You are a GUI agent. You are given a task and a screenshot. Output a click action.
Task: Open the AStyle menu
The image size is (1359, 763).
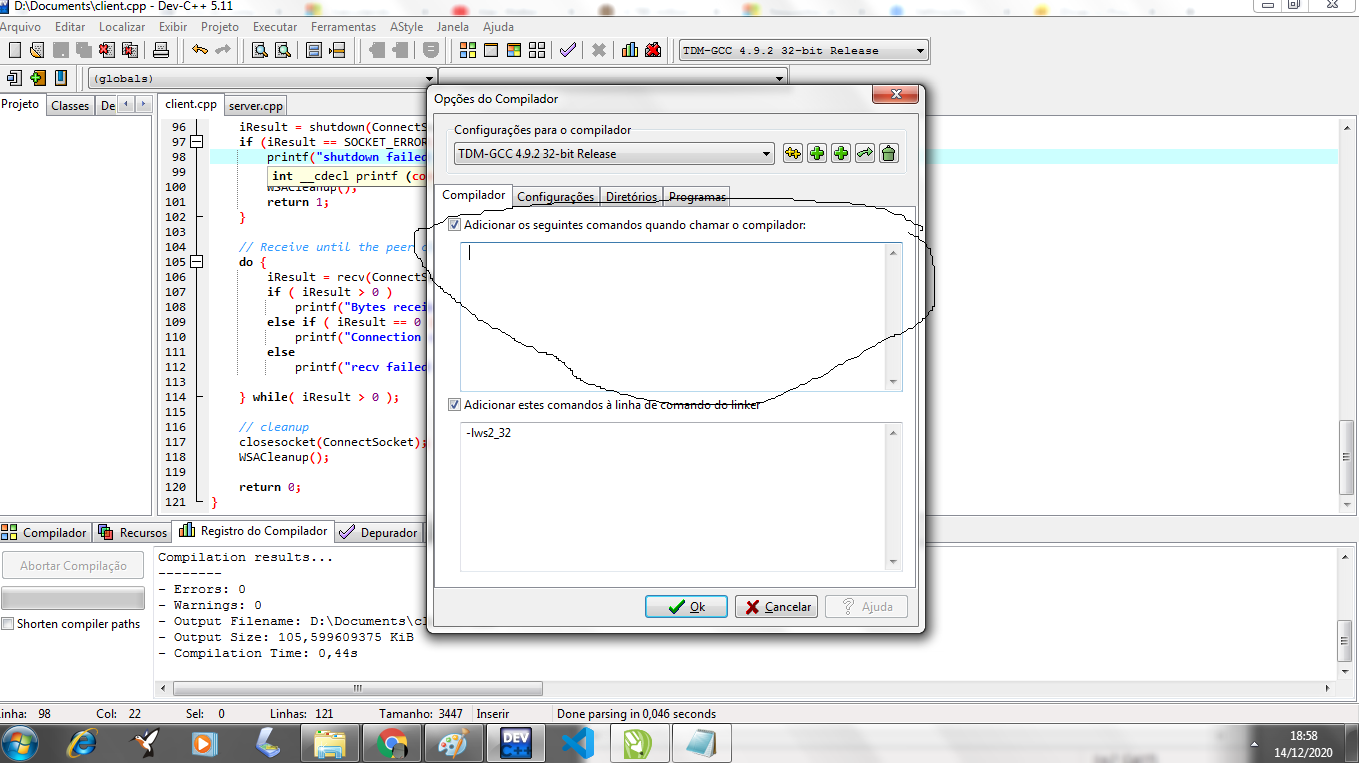pos(406,27)
